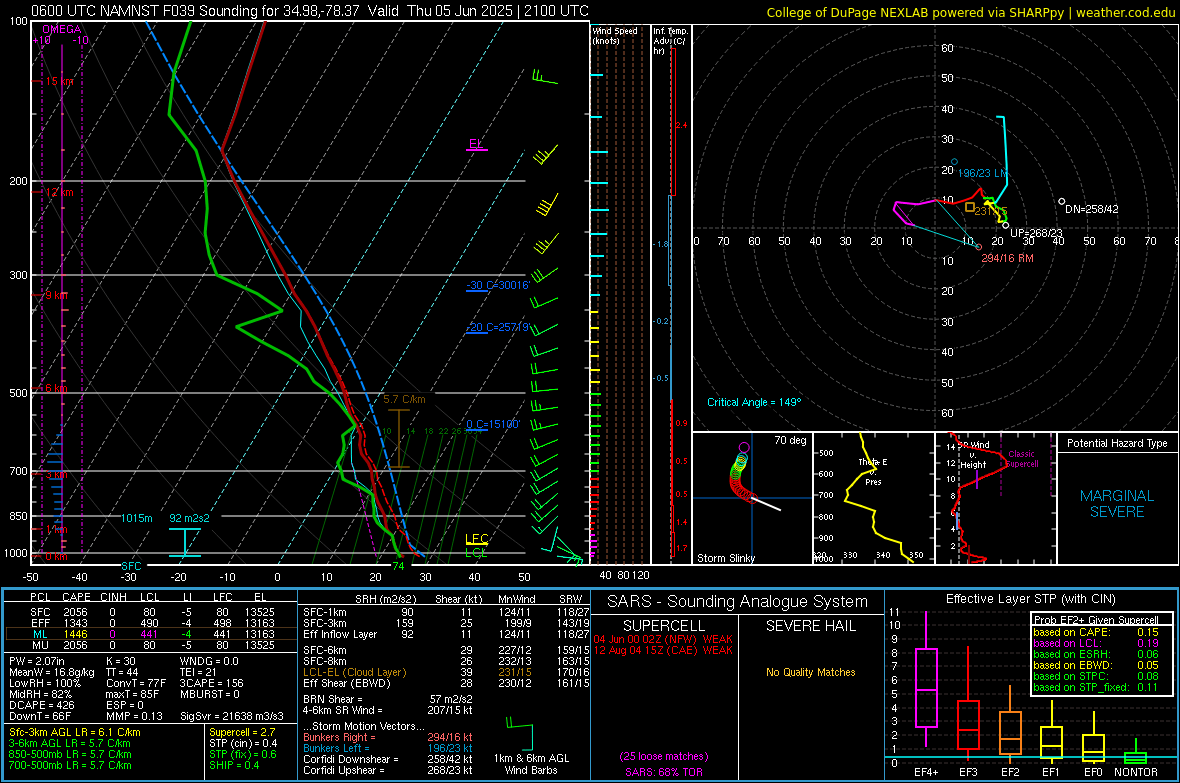Click the 'Storm Slinky' panel label
1180x783 pixels.
point(725,558)
